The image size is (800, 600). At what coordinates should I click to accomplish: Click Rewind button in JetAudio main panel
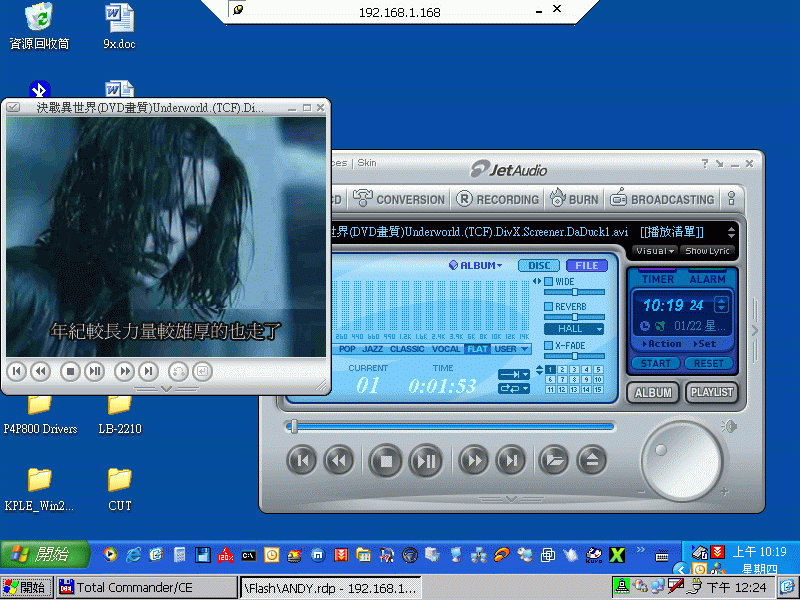[x=339, y=461]
